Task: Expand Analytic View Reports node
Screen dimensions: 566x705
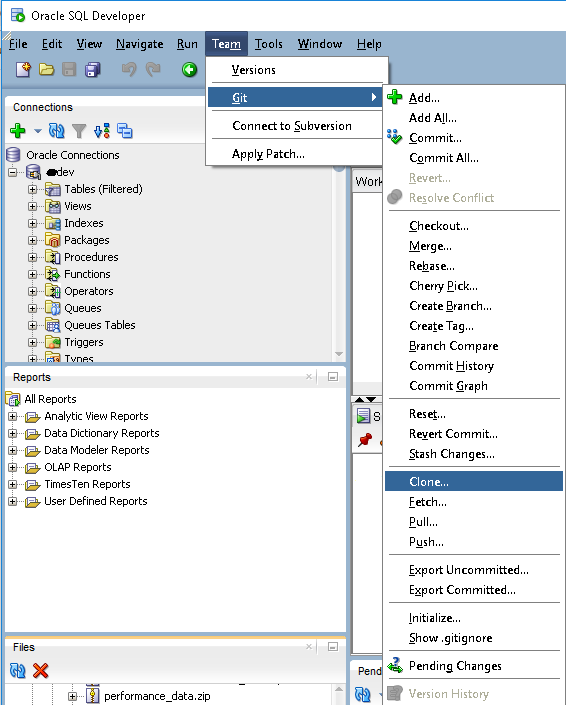Action: pos(13,416)
